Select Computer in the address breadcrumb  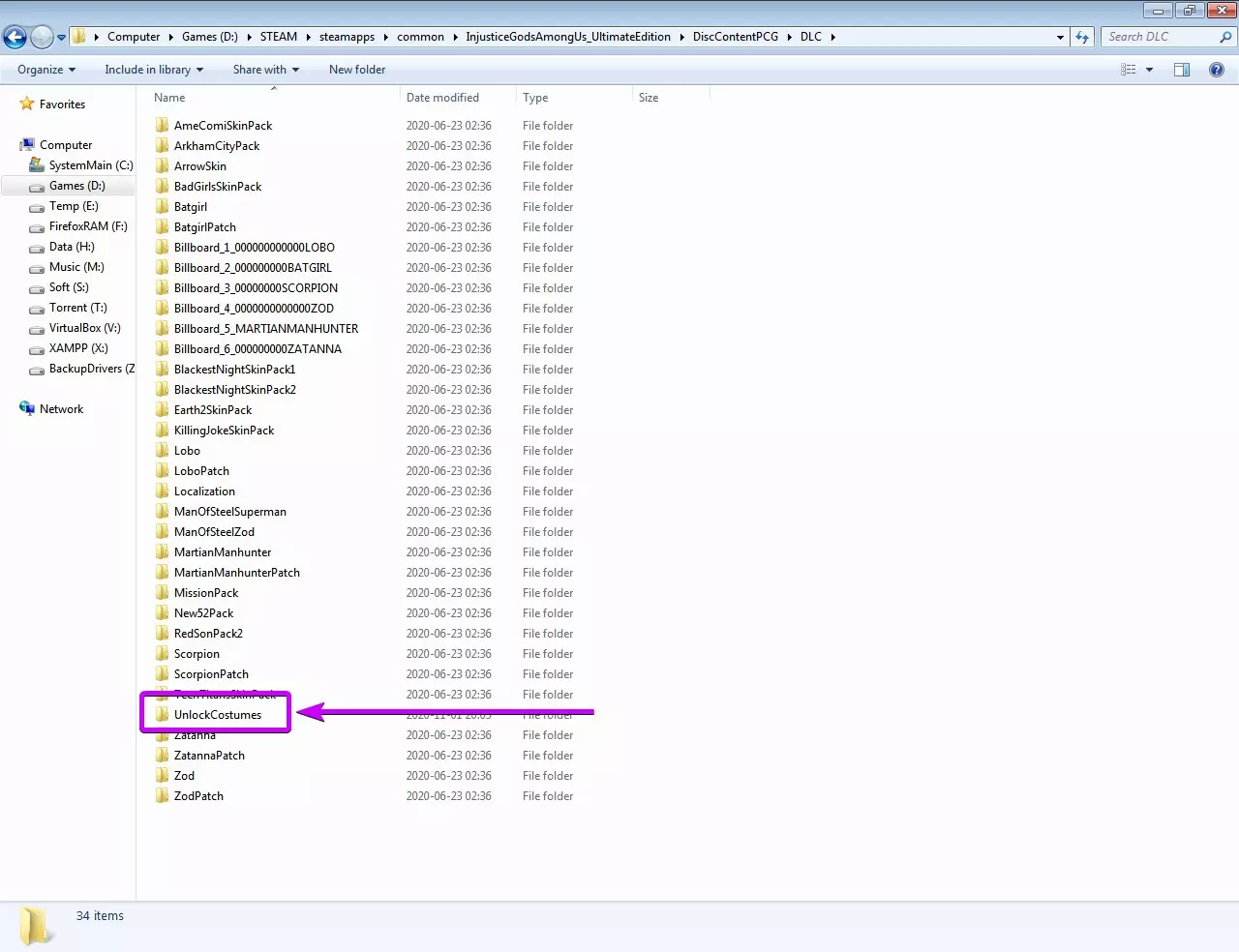click(x=134, y=37)
